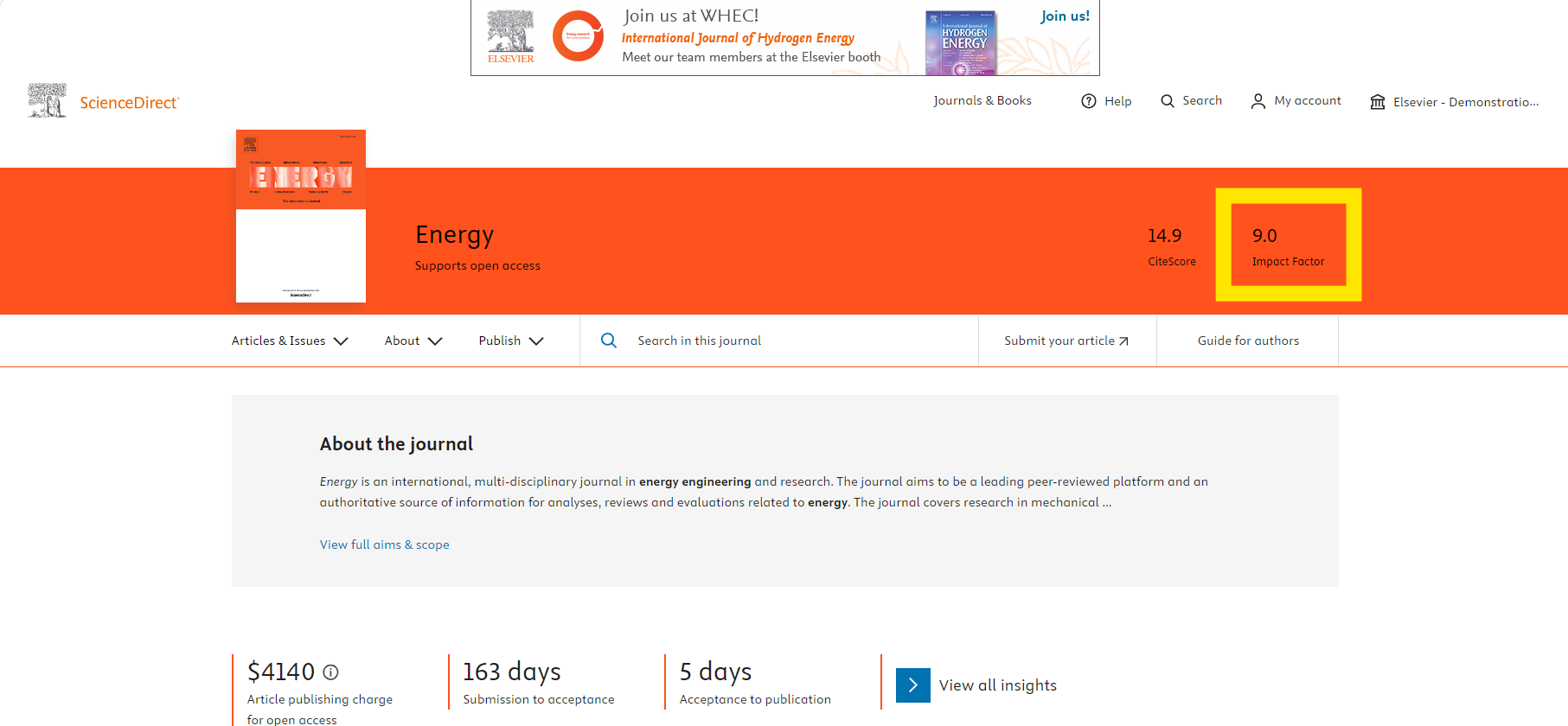Click the Energy journal cover thumbnail

(x=301, y=216)
